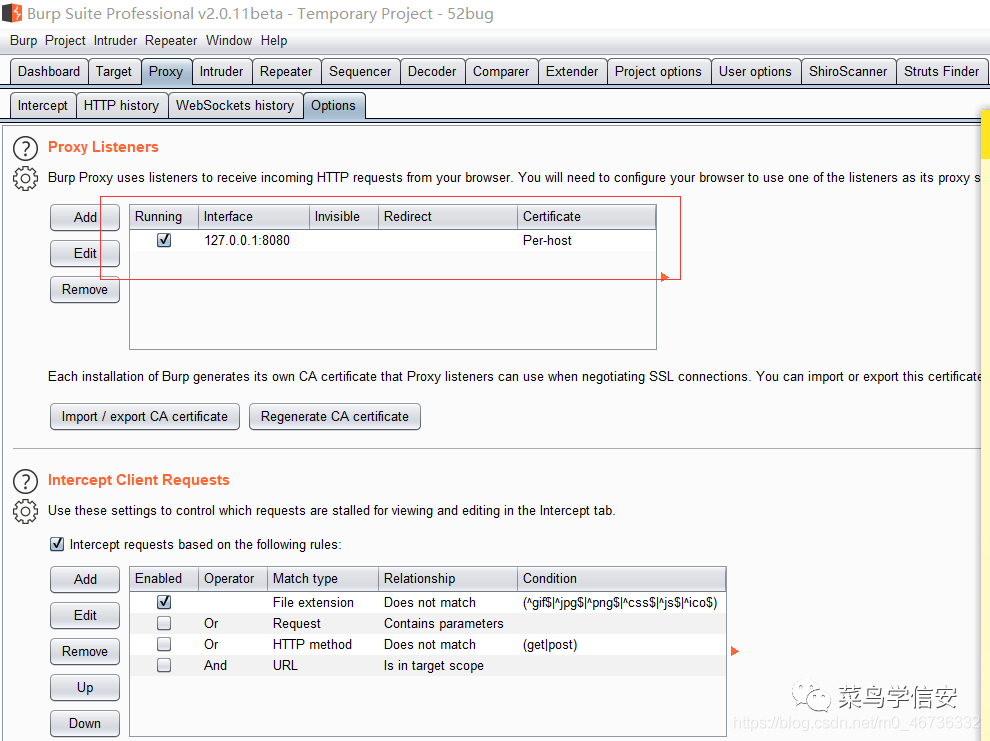Open the Struts Finder extension tab
The image size is (990, 741).
(941, 71)
